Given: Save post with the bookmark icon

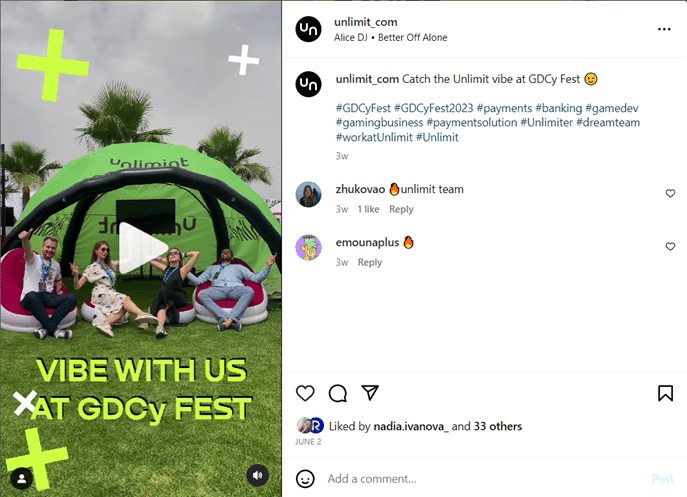Looking at the screenshot, I should pyautogui.click(x=665, y=393).
